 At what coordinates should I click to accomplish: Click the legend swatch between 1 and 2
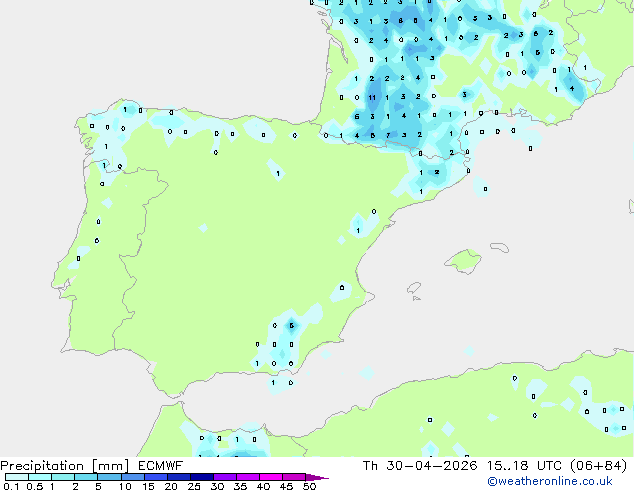[x=63, y=477]
